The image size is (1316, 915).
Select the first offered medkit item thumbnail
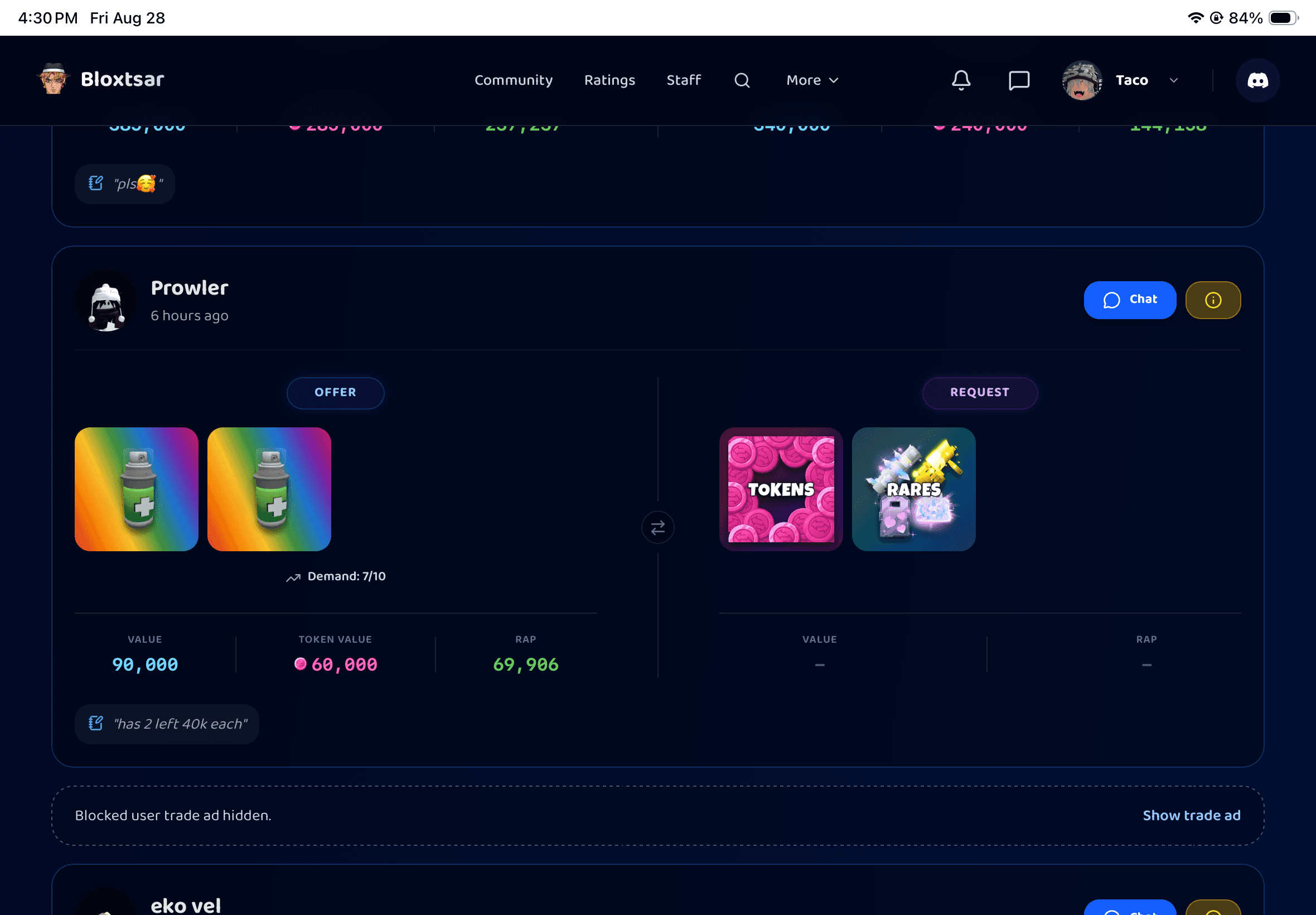[x=137, y=489]
